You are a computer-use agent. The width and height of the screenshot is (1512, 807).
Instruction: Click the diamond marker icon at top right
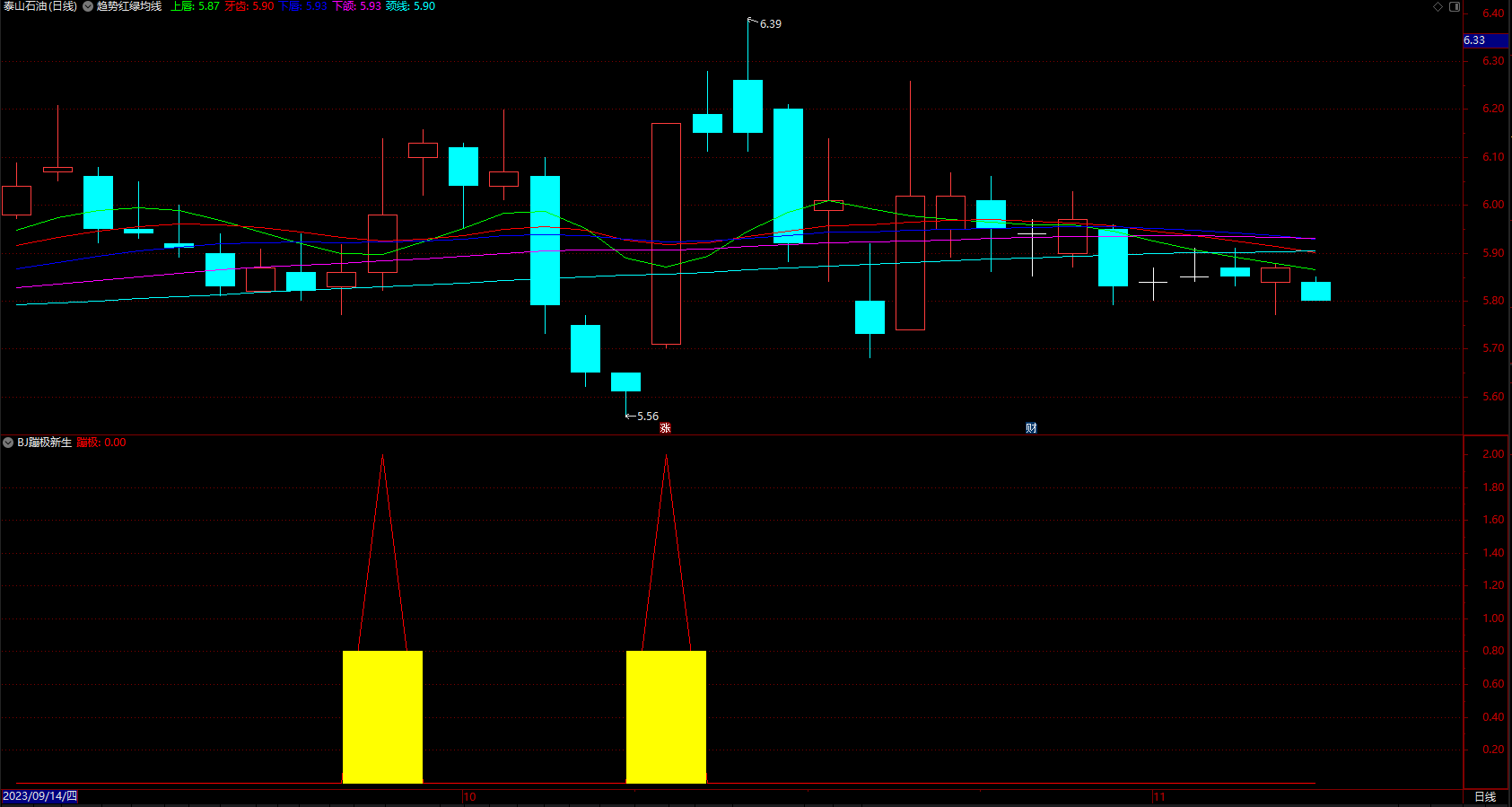click(x=1438, y=6)
